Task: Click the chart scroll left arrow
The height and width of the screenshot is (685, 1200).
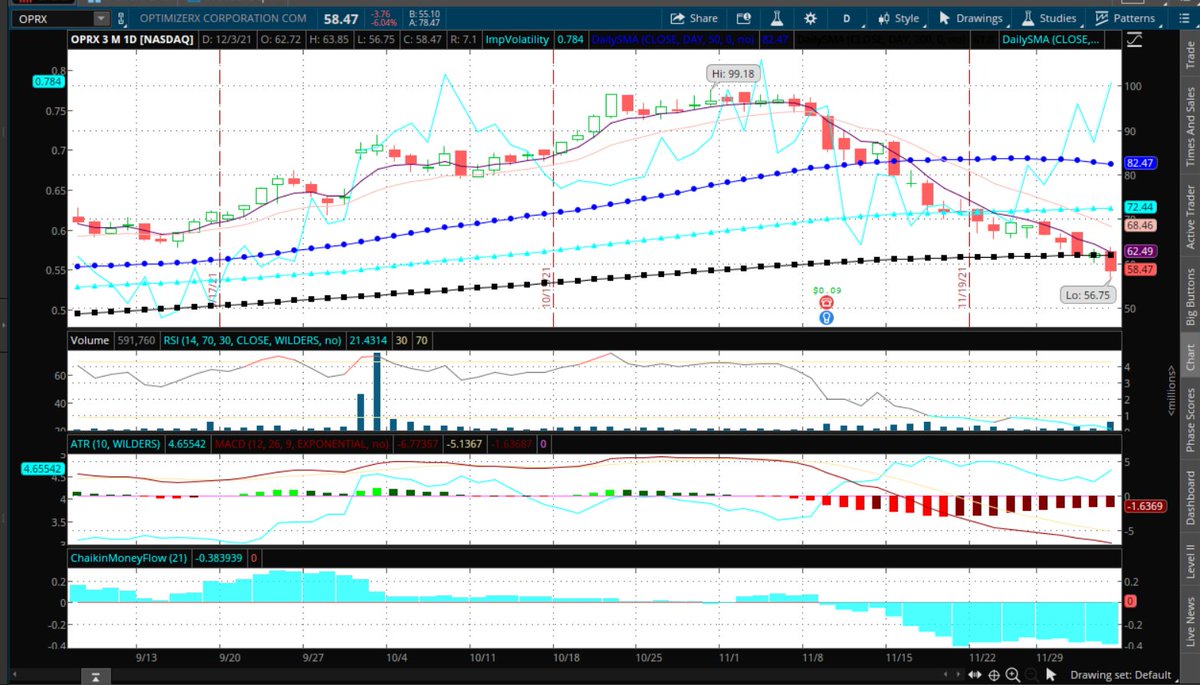Action: (946, 674)
